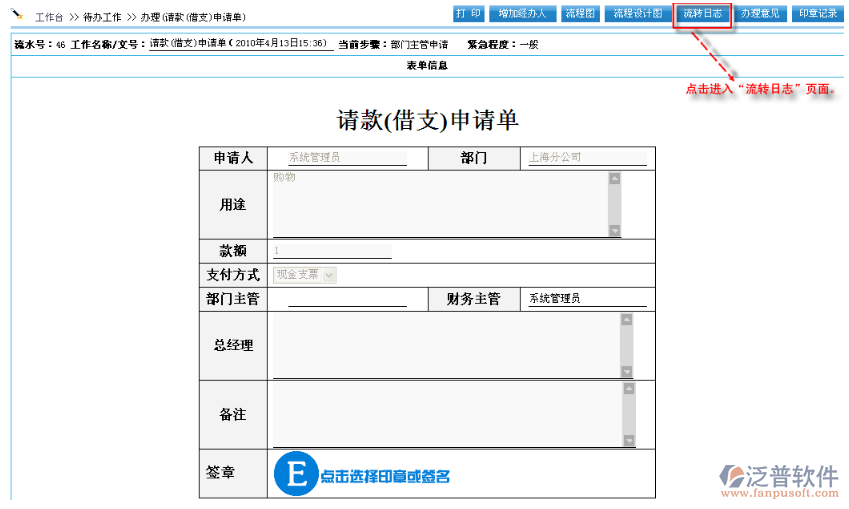Click into the 部门主管 input field
Screen dimensions: 849x509
(347, 299)
